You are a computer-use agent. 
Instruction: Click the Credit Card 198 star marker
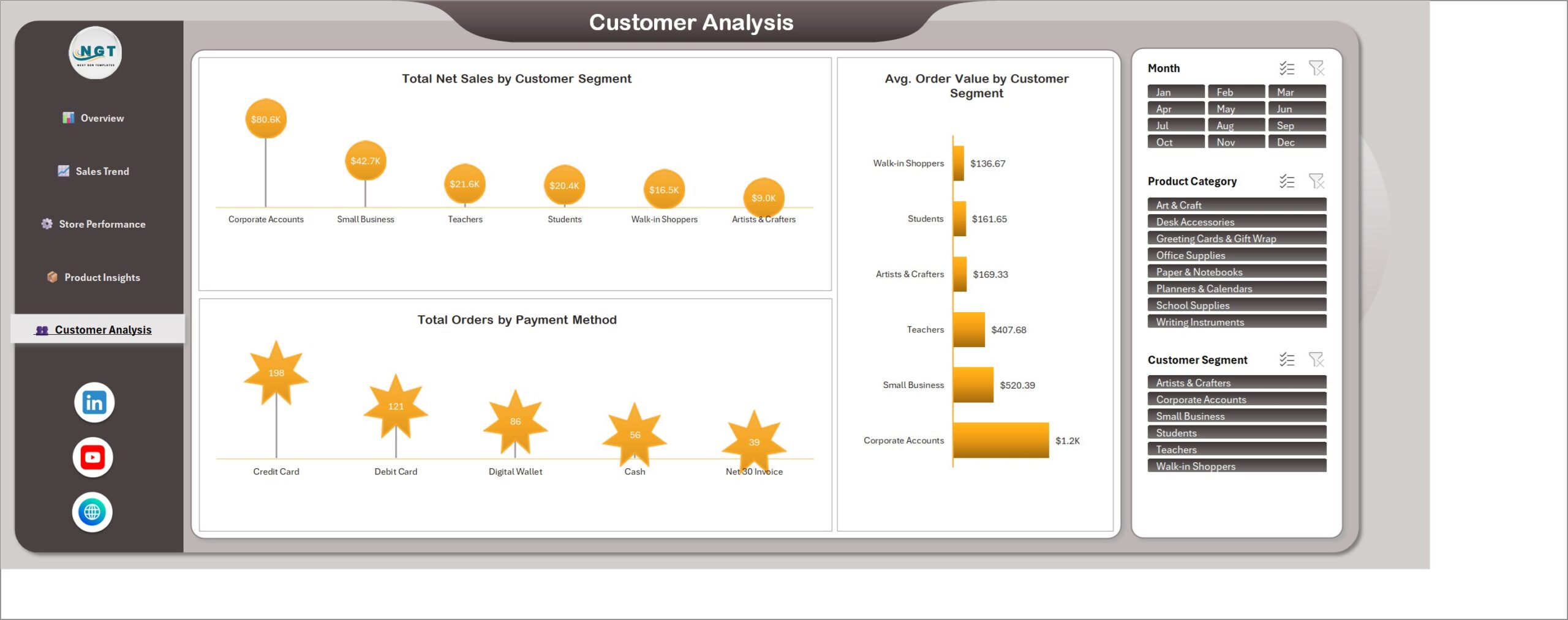(x=276, y=373)
